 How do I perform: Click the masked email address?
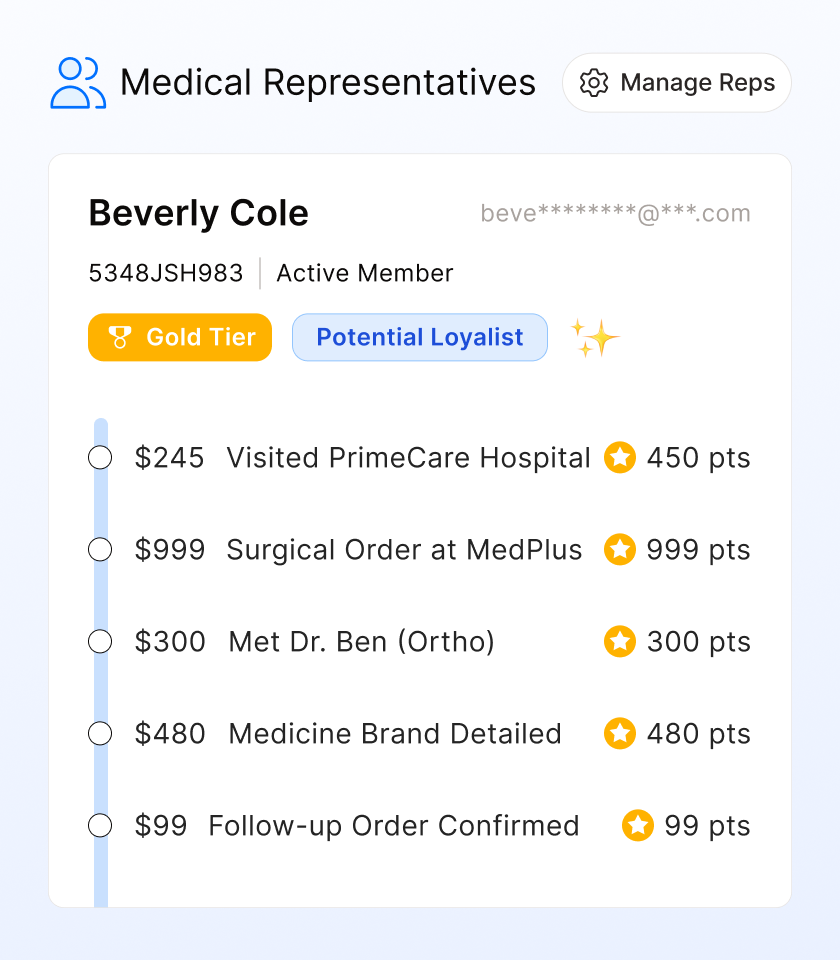tap(615, 214)
